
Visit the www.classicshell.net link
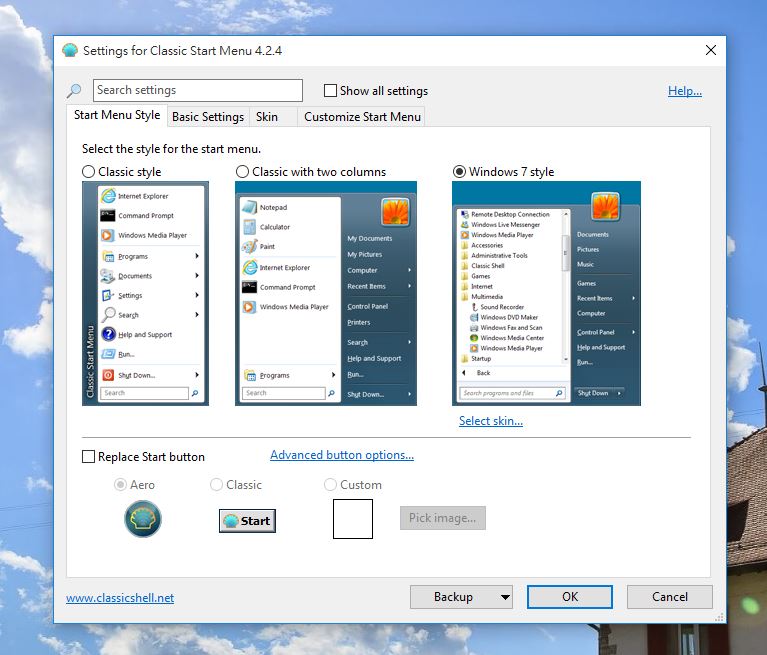coord(120,598)
